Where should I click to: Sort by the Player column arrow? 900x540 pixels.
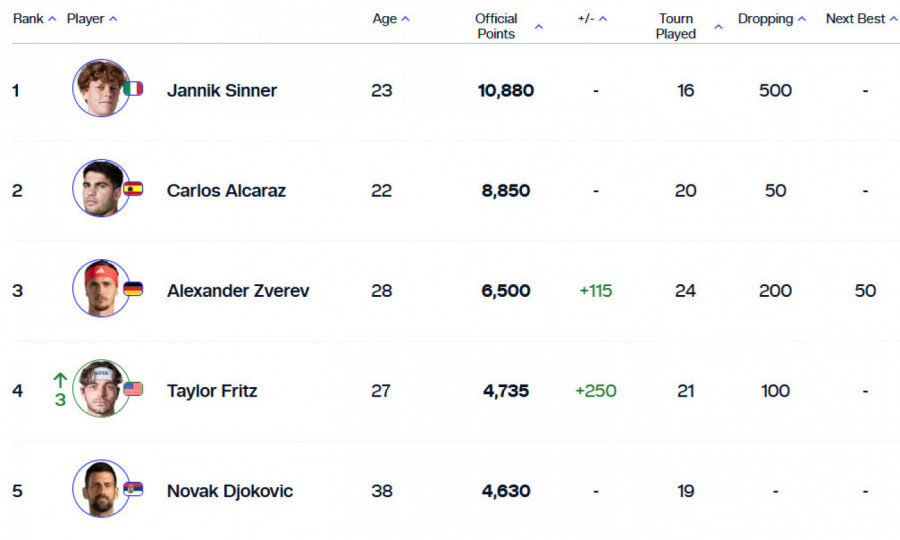point(113,19)
